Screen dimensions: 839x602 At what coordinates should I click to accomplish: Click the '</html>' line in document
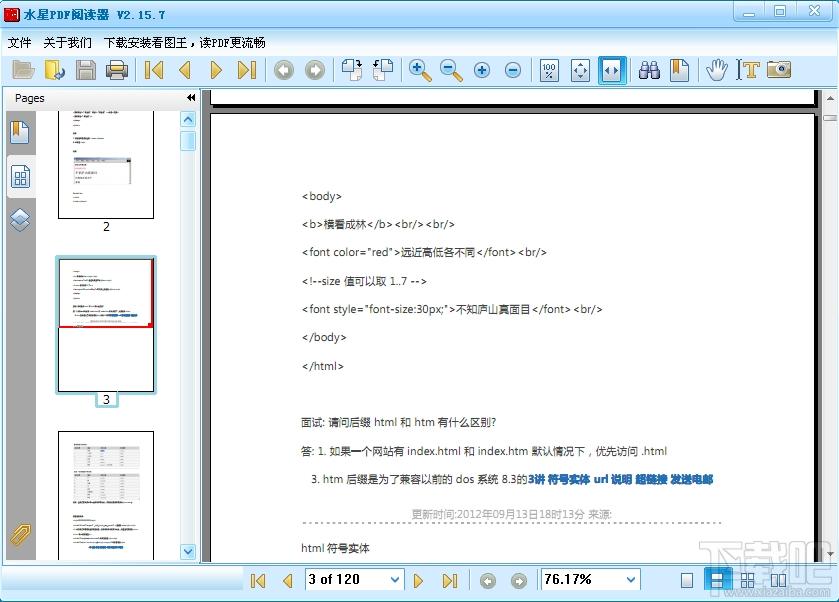pyautogui.click(x=323, y=366)
